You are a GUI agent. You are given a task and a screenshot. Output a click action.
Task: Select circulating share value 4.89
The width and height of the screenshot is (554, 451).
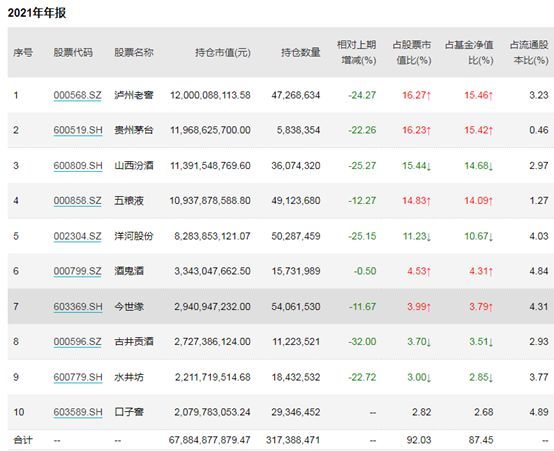(x=539, y=412)
